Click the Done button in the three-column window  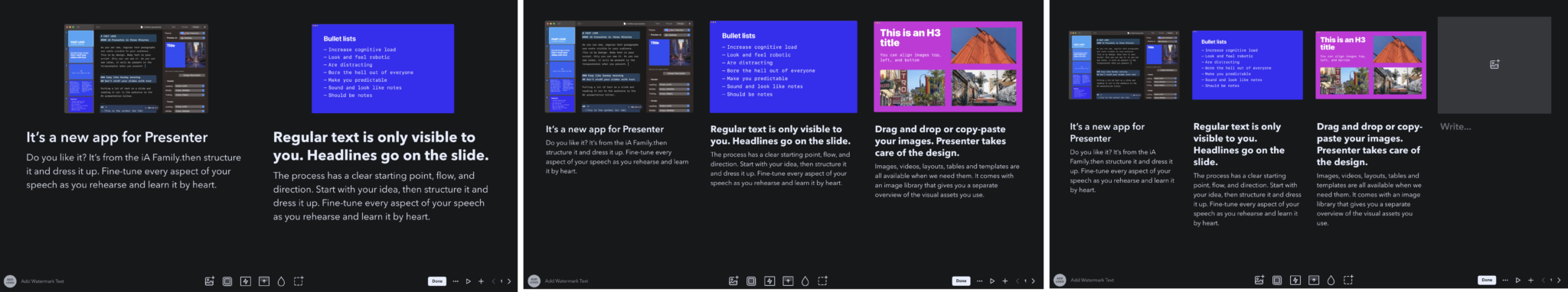(961, 281)
